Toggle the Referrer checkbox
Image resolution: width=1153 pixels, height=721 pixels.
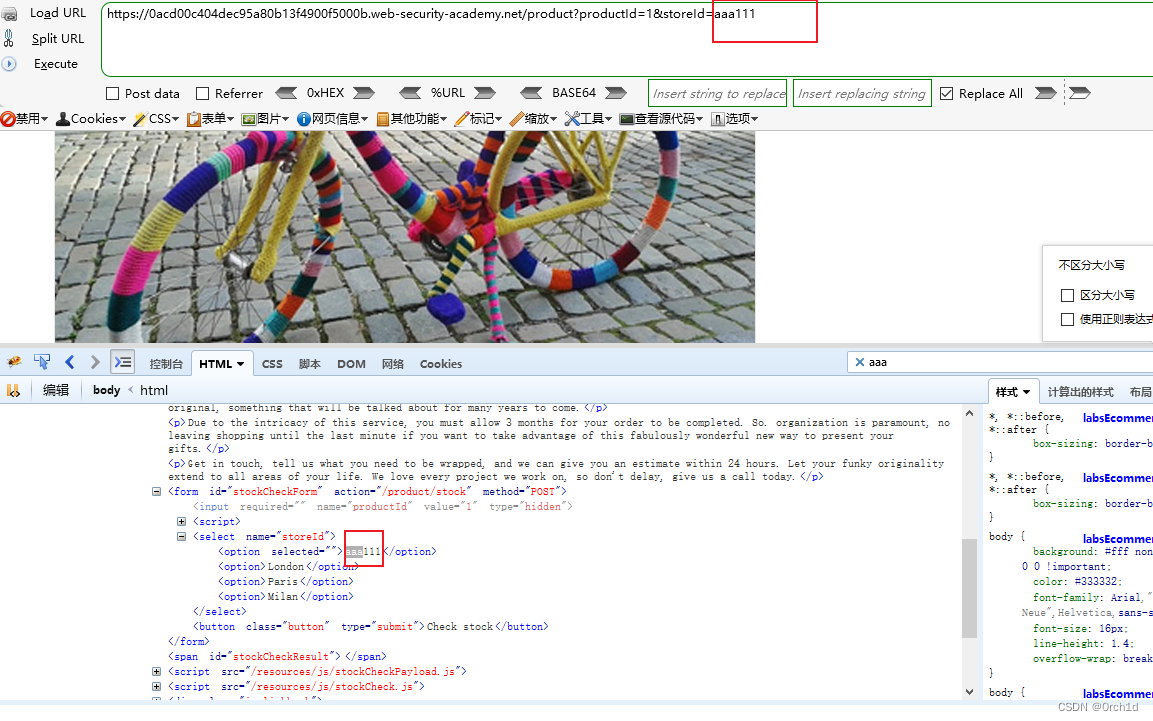202,93
